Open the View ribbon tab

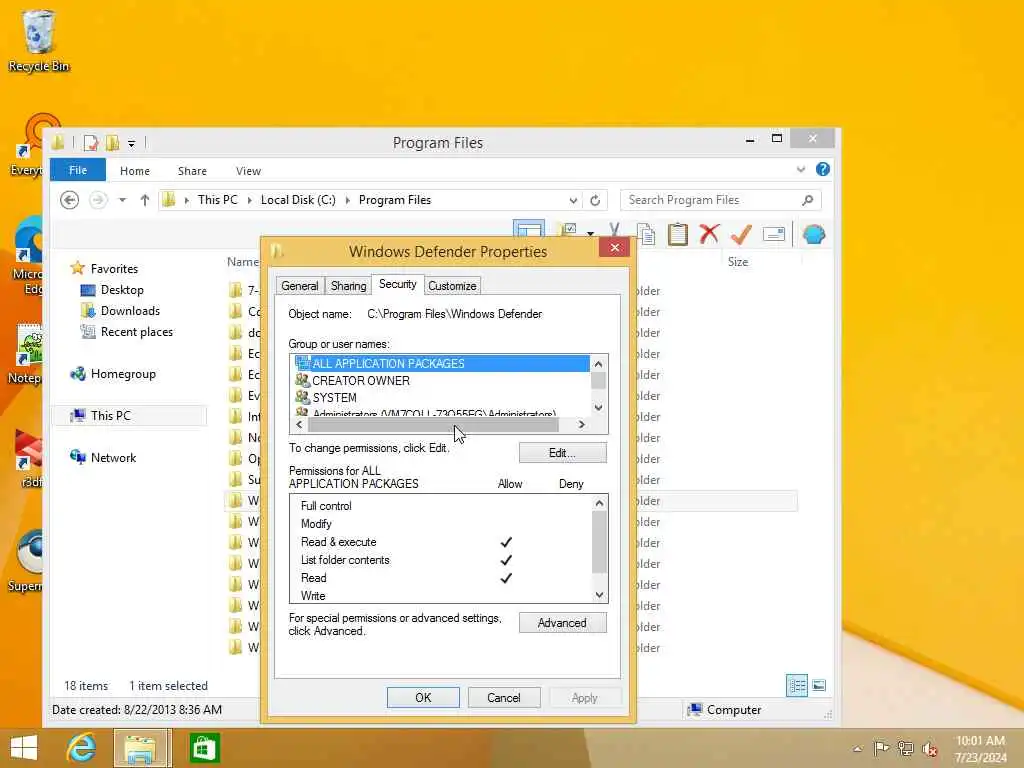point(248,170)
